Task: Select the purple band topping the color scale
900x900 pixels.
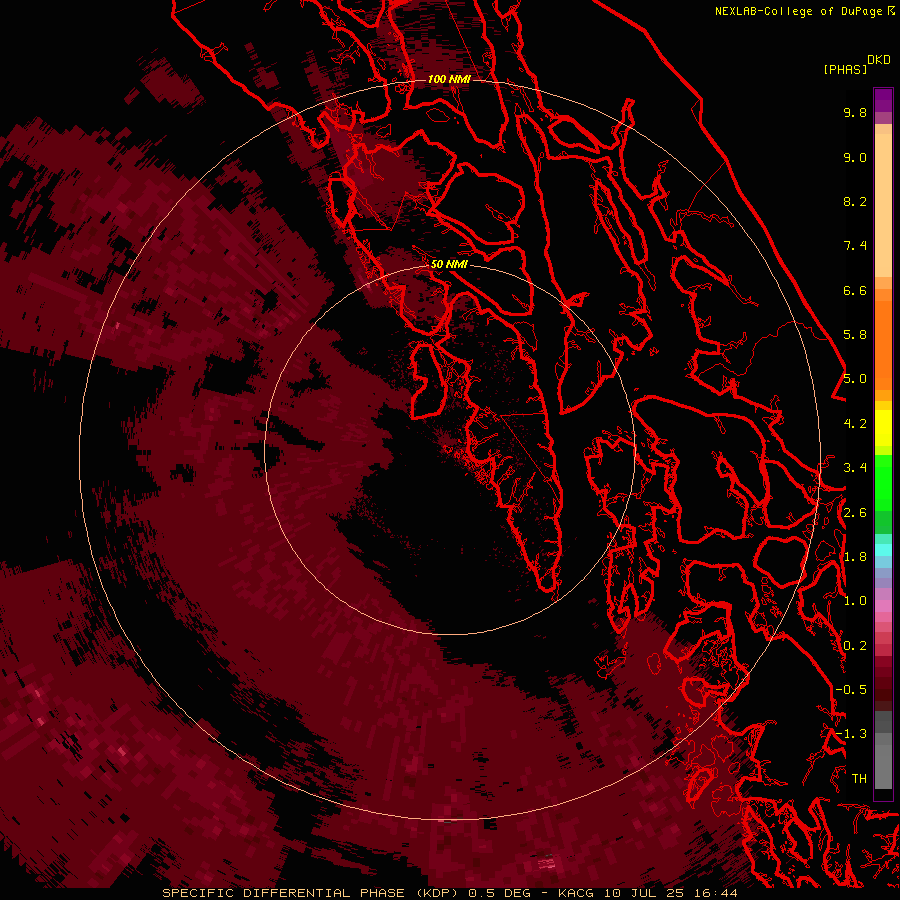Action: [x=883, y=100]
